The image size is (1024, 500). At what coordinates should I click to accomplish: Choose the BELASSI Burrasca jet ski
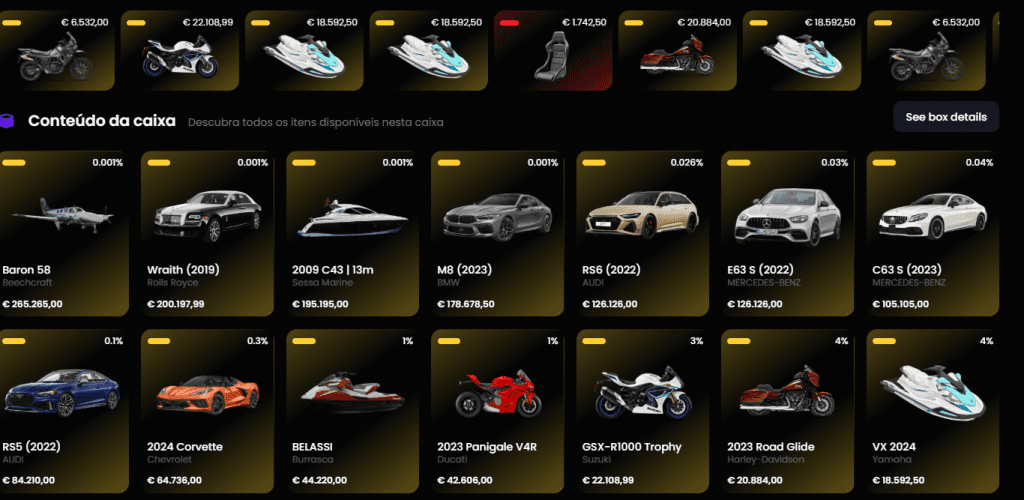click(353, 411)
